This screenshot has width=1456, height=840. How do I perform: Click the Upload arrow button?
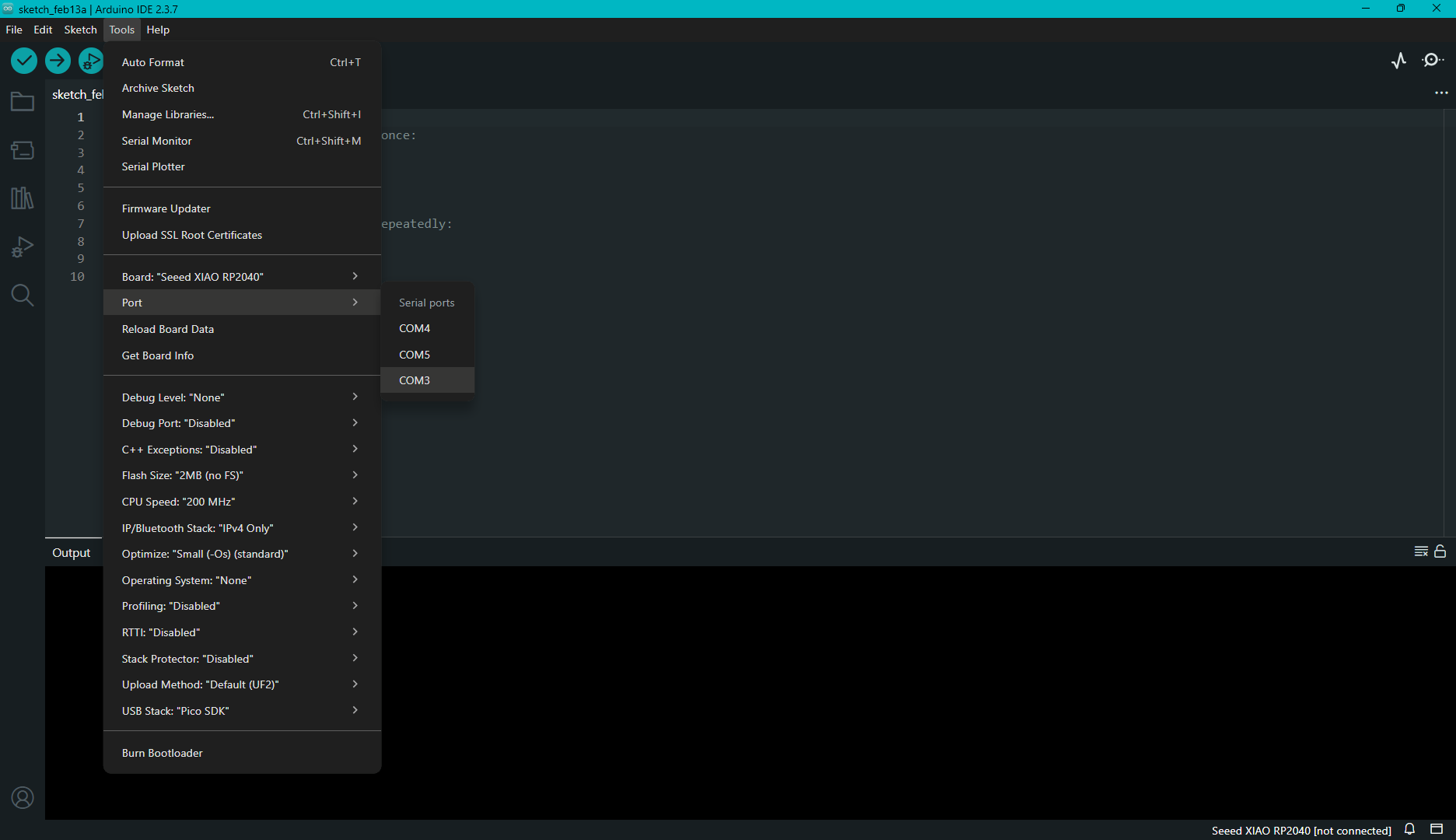[x=58, y=61]
